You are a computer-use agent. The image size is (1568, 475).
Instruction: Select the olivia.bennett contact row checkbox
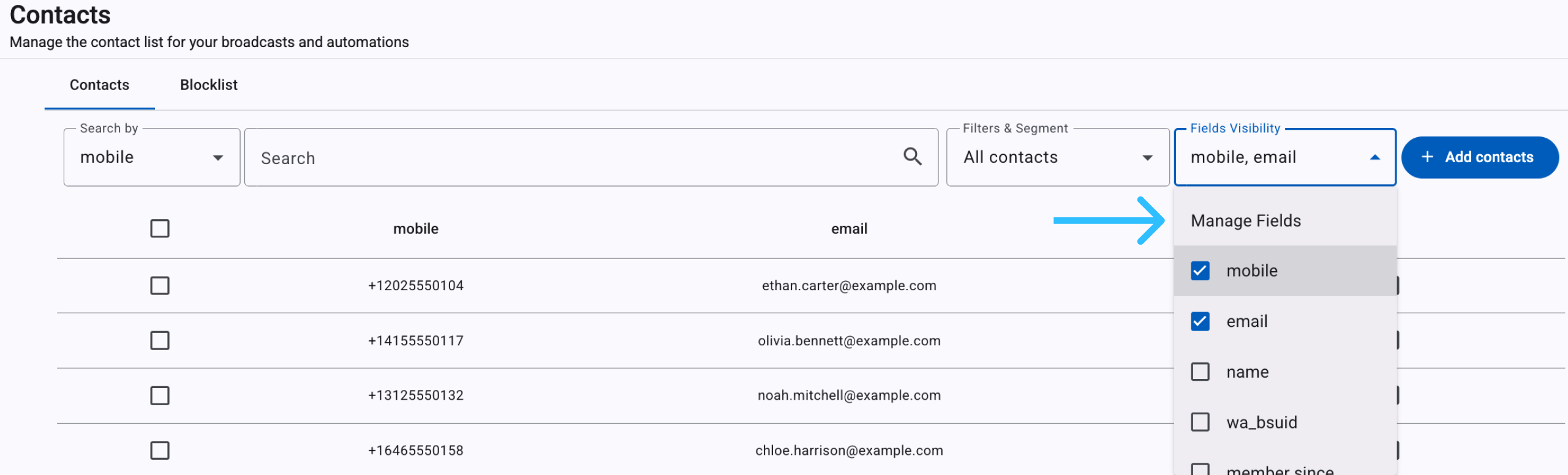pos(160,340)
